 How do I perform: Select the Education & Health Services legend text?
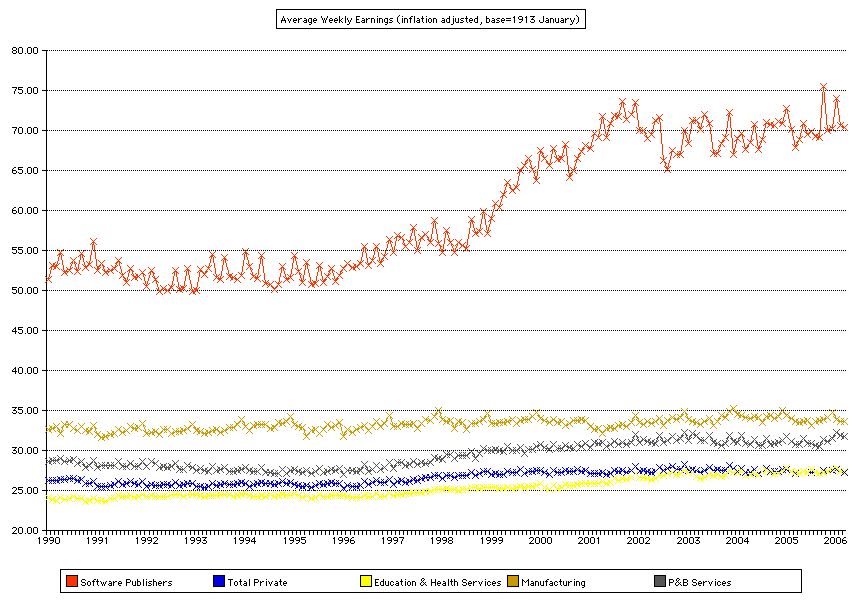(x=438, y=582)
